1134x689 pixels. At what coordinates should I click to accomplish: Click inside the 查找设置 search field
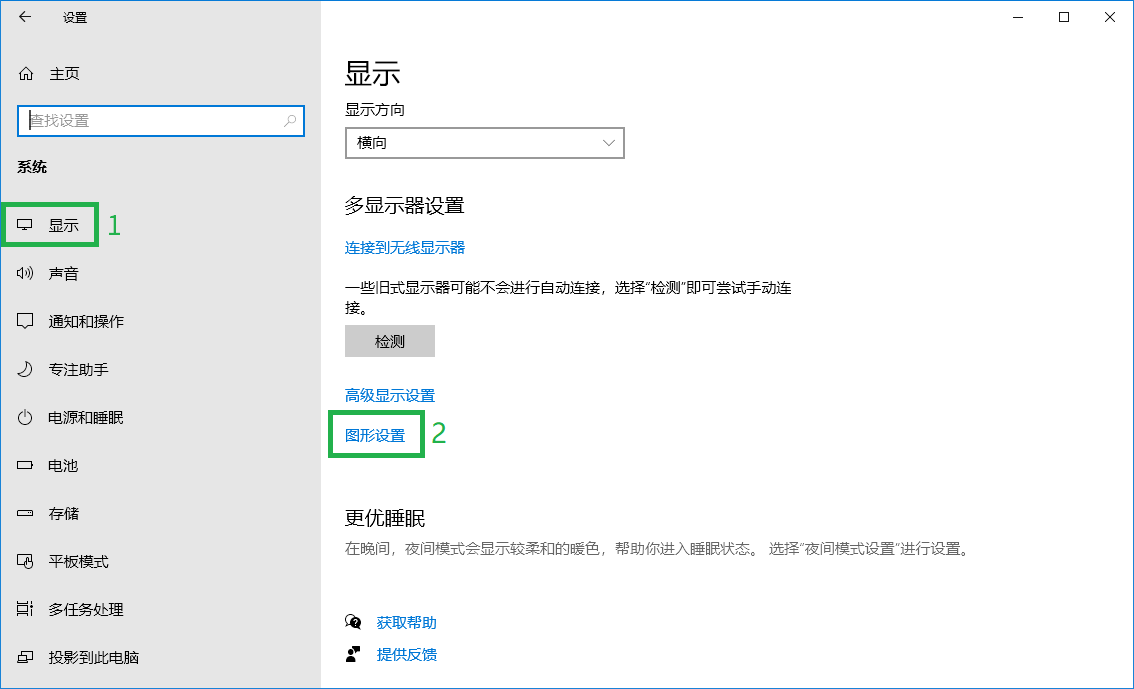point(160,121)
